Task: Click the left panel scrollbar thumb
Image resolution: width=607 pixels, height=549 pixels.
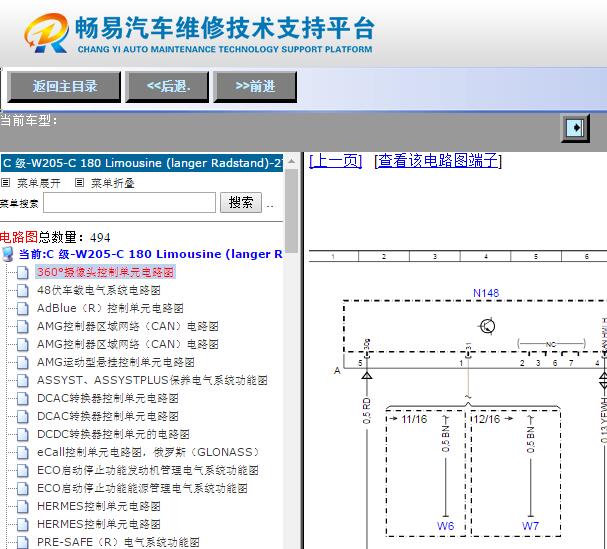Action: click(291, 211)
